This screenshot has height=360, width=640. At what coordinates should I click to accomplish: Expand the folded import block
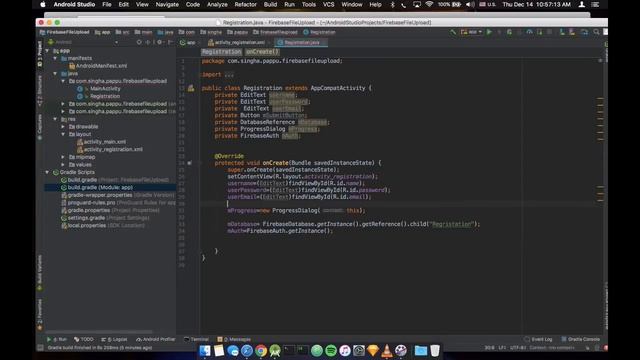(x=229, y=75)
